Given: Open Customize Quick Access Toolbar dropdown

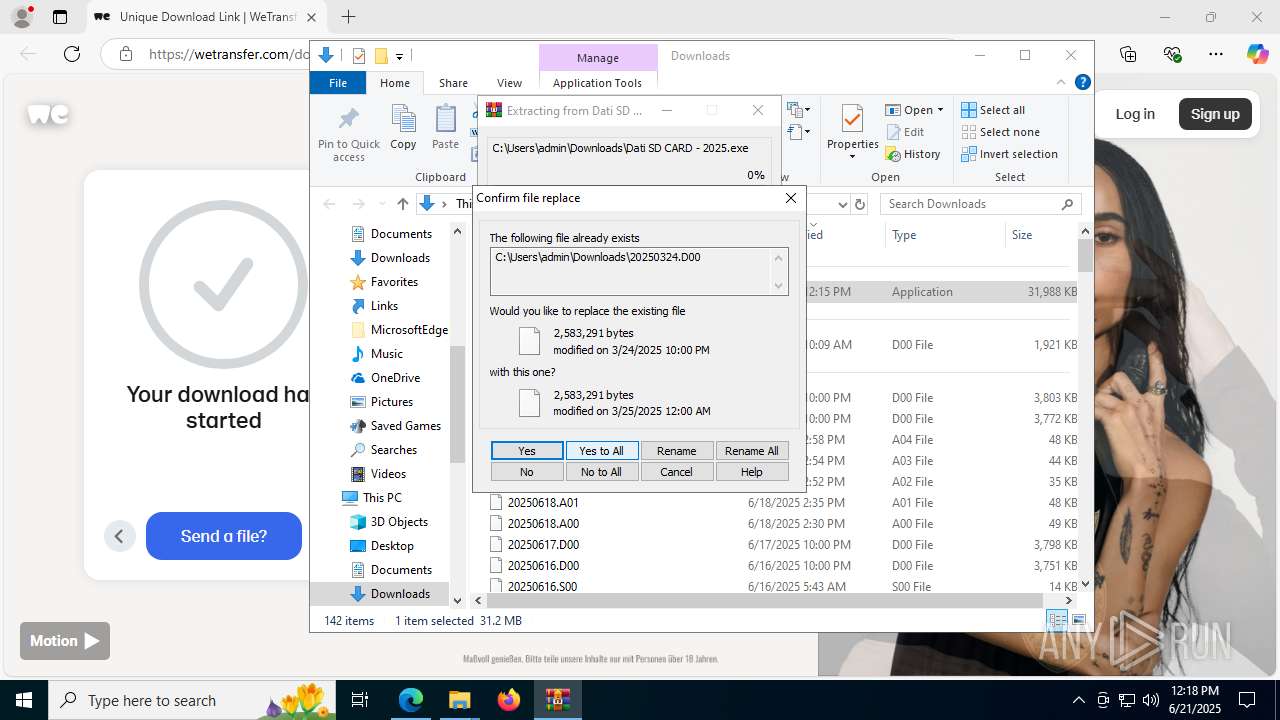Looking at the screenshot, I should click(399, 56).
